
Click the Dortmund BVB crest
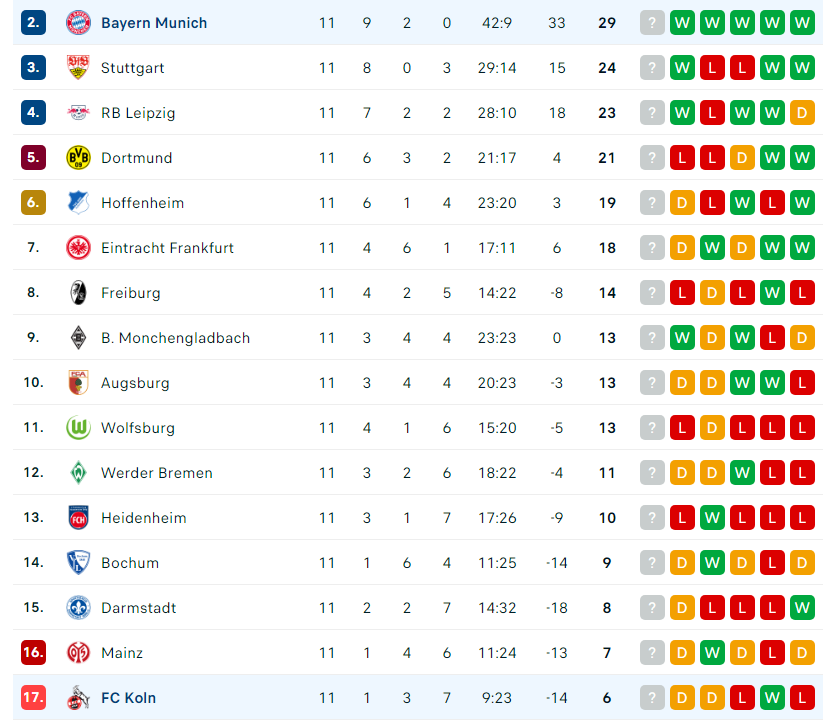click(78, 157)
